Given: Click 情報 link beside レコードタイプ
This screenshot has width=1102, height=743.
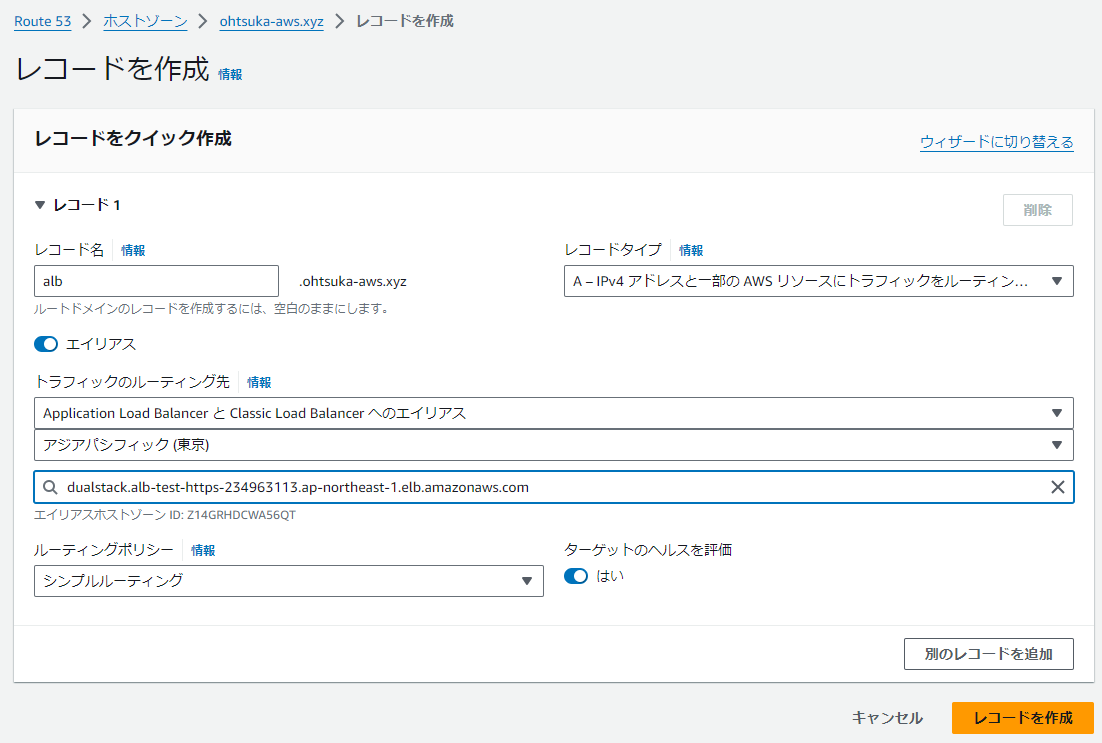Looking at the screenshot, I should 691,250.
